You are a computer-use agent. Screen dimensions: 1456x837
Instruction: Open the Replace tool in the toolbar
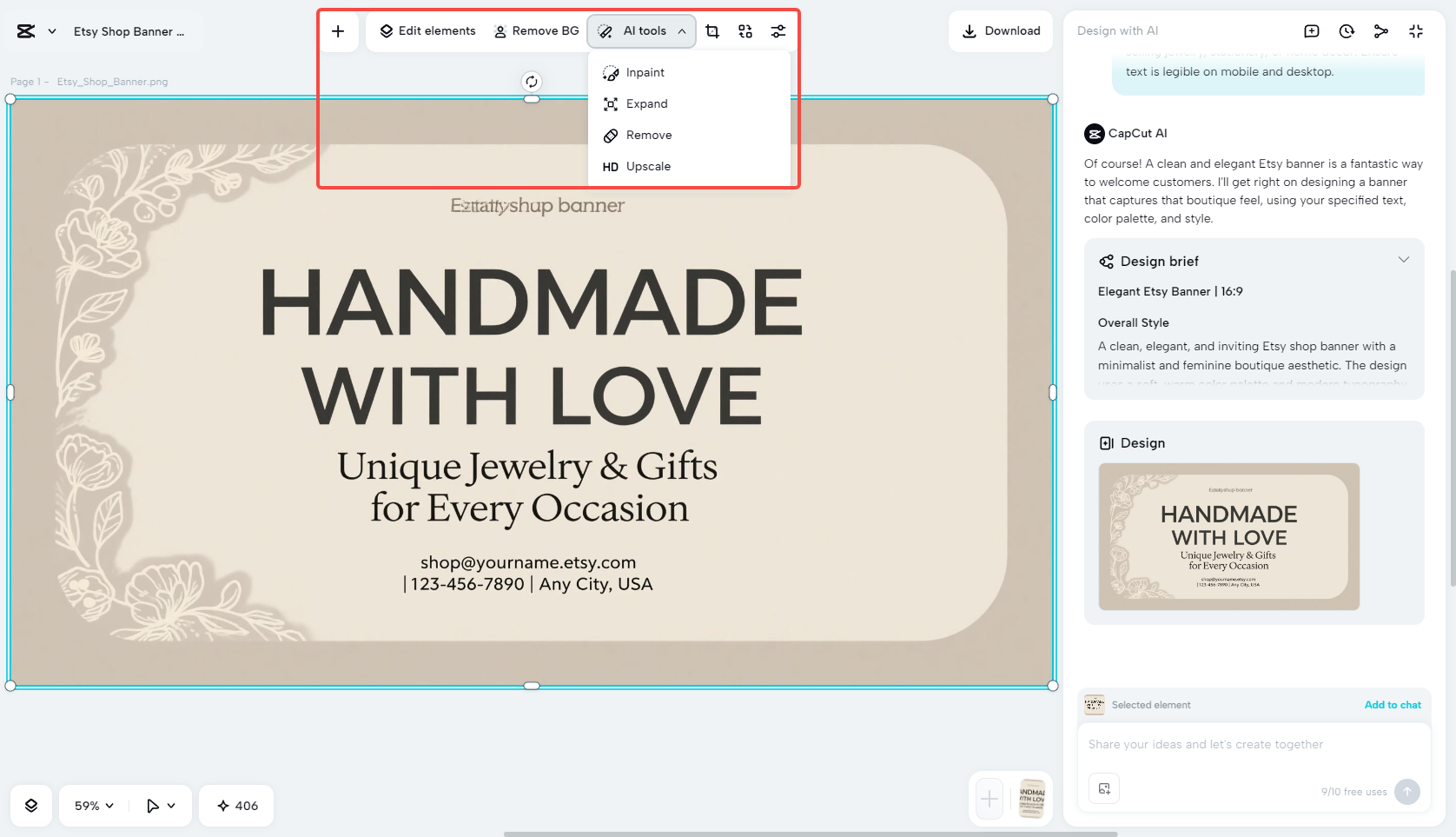[x=745, y=30]
